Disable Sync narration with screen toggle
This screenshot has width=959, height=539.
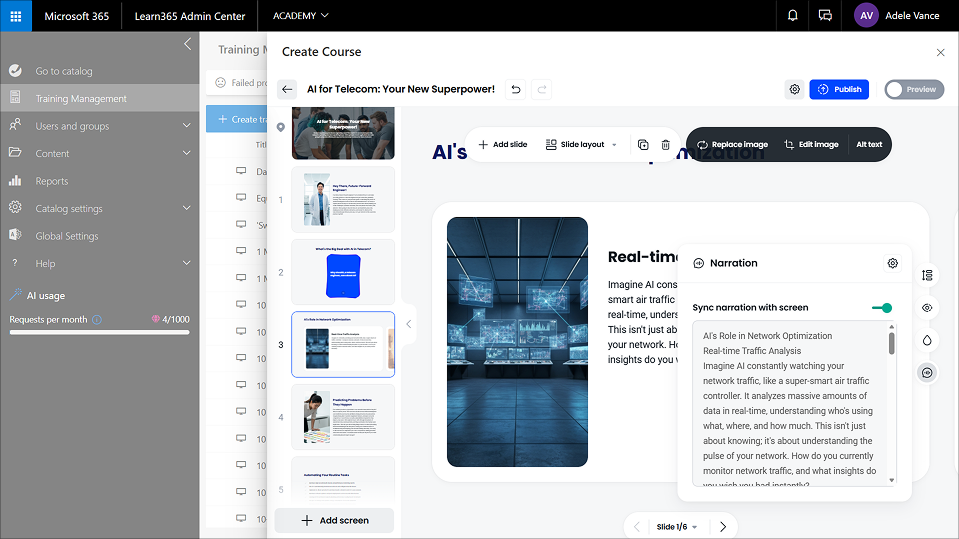882,308
